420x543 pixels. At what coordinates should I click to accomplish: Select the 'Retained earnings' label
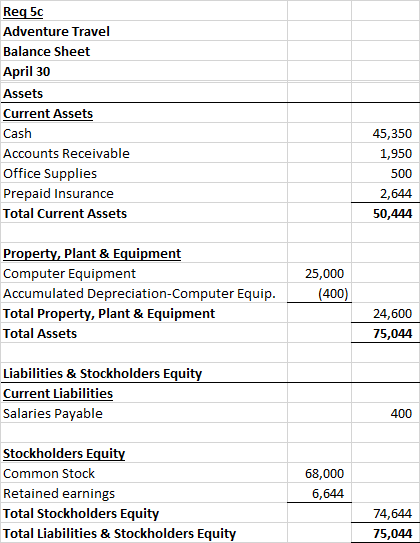(59, 493)
